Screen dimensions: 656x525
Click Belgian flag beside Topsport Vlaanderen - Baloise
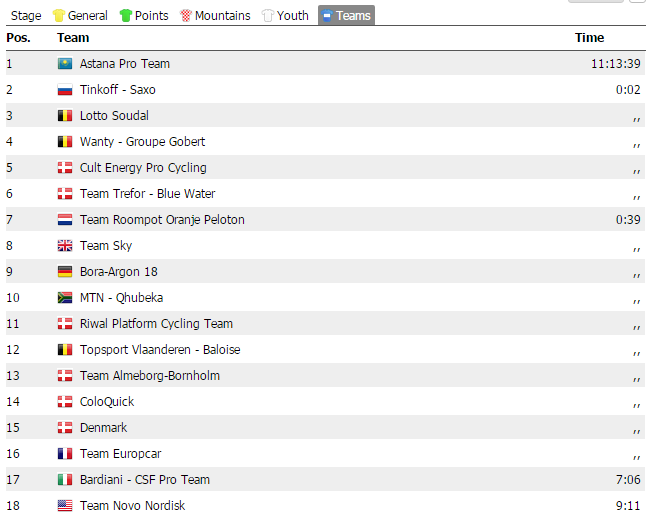click(65, 349)
